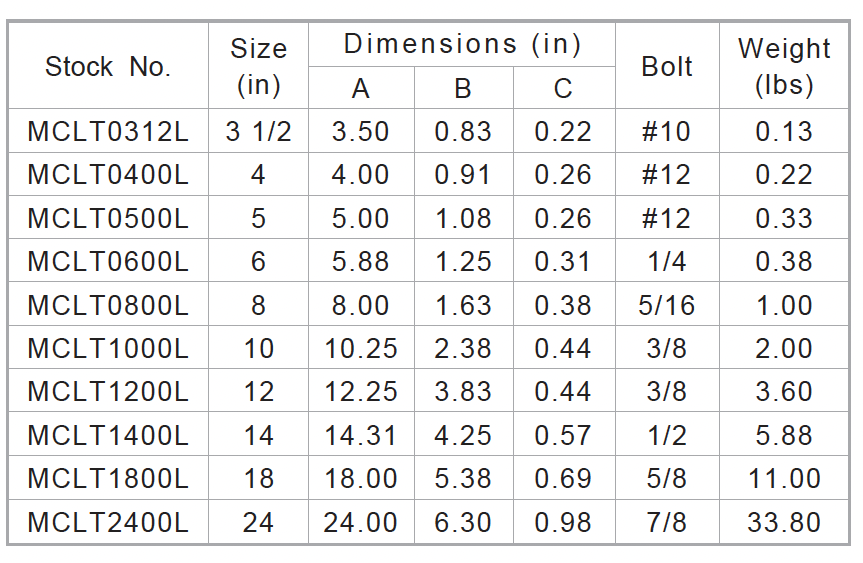The image size is (863, 563).
Task: Click the Stock No. column header
Action: click(x=108, y=67)
